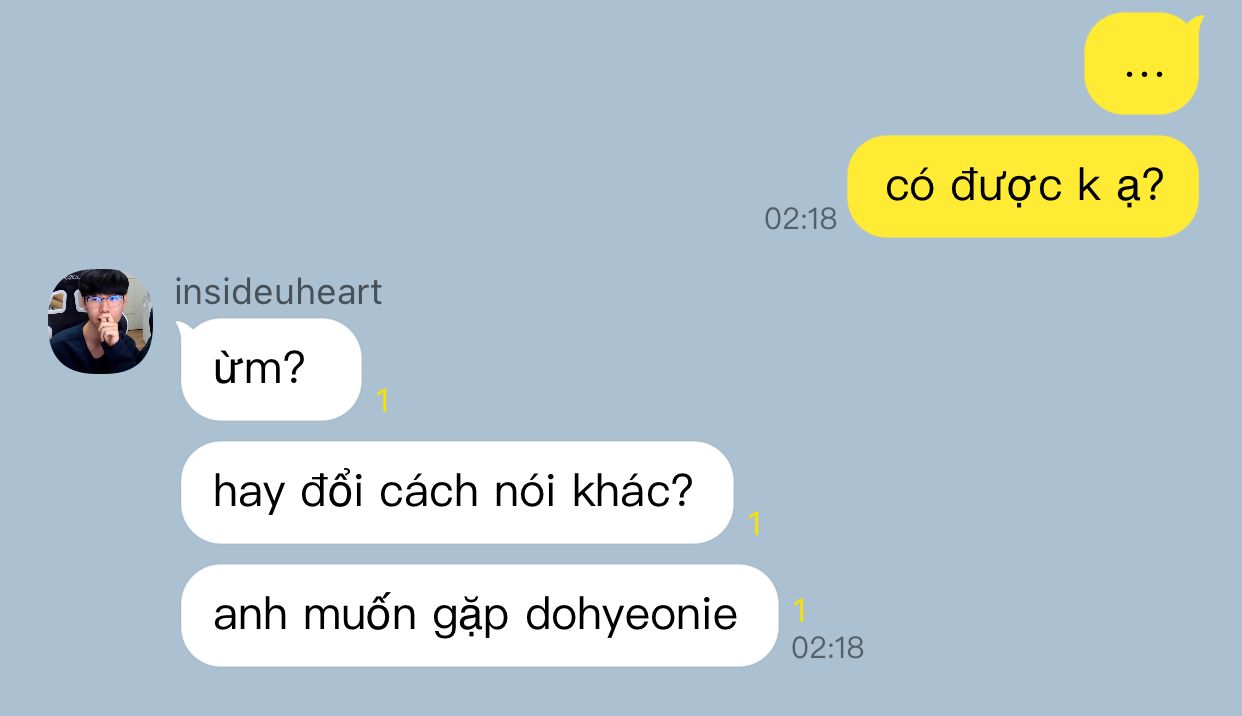The width and height of the screenshot is (1242, 716).
Task: Click the pointed tail of the "ừm?" bubble
Action: point(183,330)
